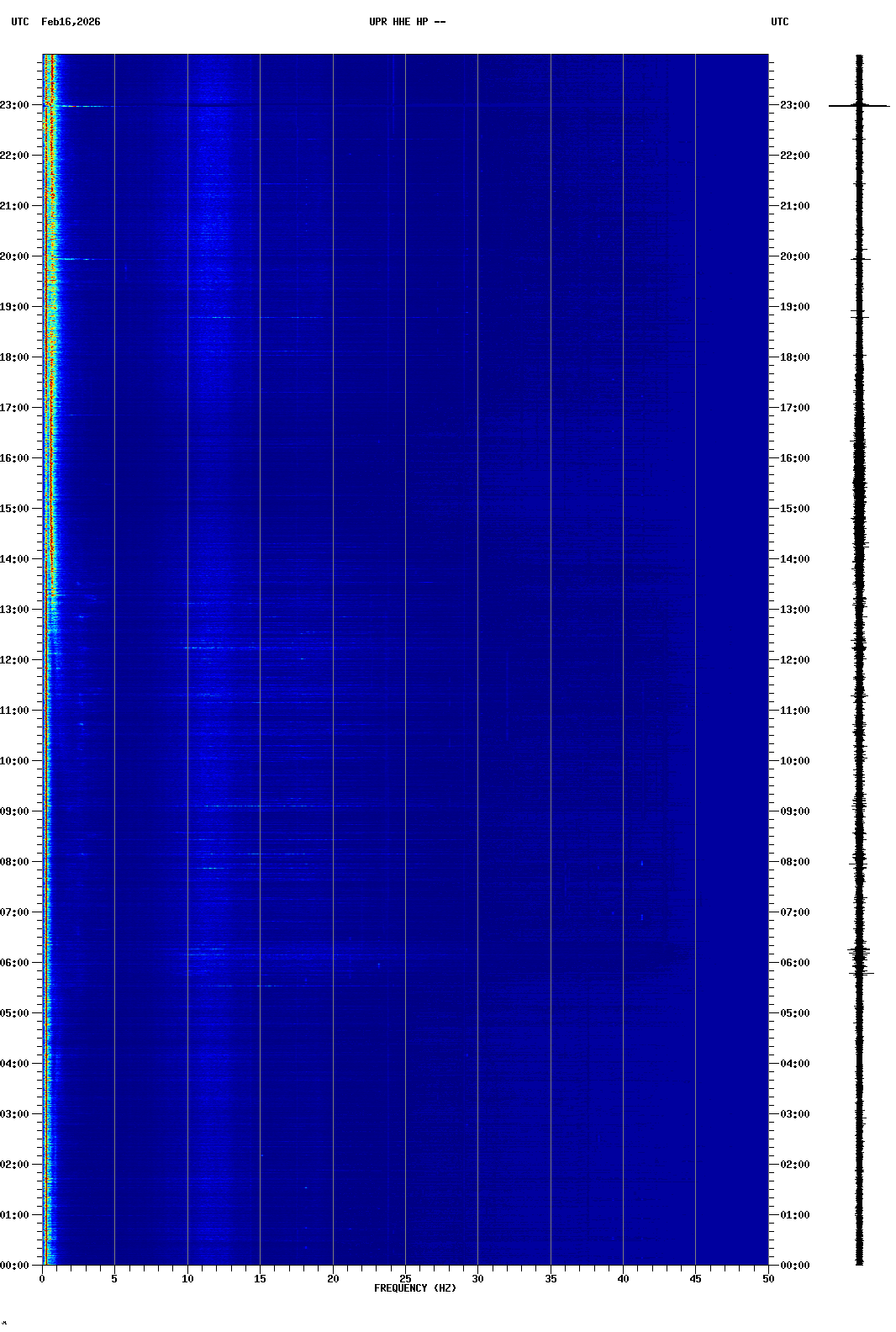Select the 16:00 marker on right time axis
The width and height of the screenshot is (896, 1332).
[794, 458]
